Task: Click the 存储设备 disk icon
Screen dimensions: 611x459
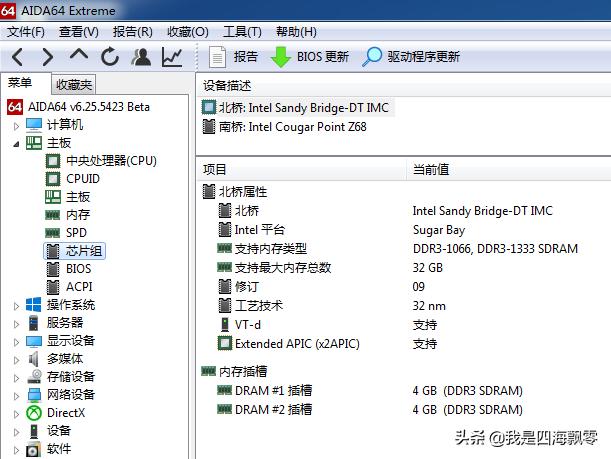Action: (x=34, y=376)
